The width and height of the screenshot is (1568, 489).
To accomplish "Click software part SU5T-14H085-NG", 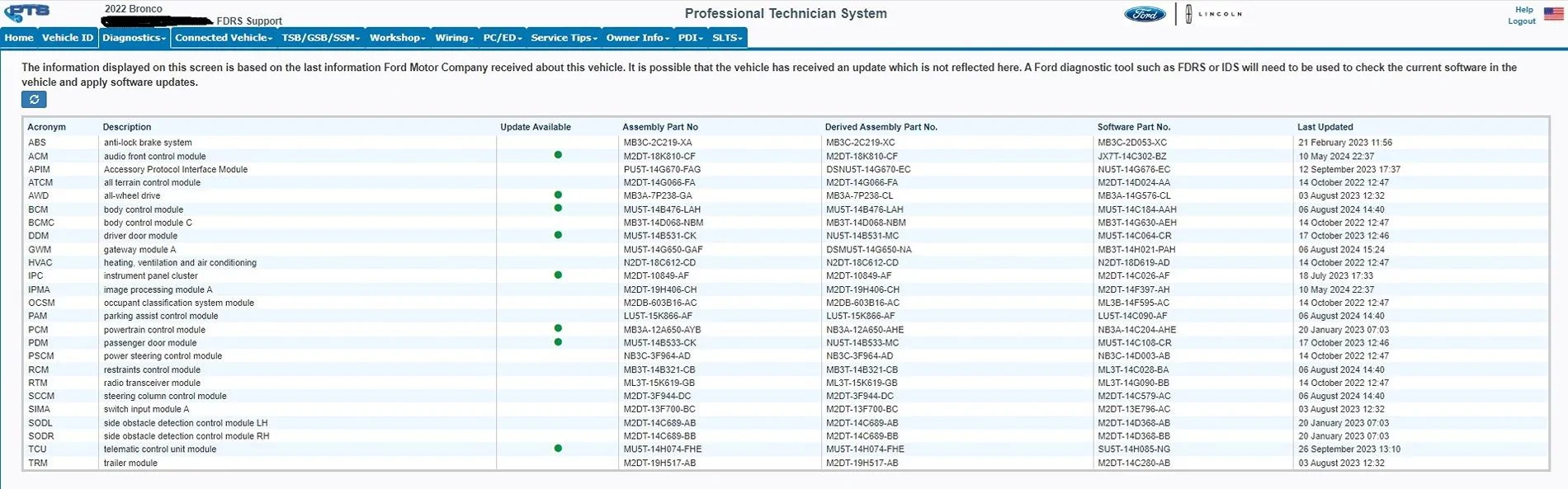I will [1134, 449].
